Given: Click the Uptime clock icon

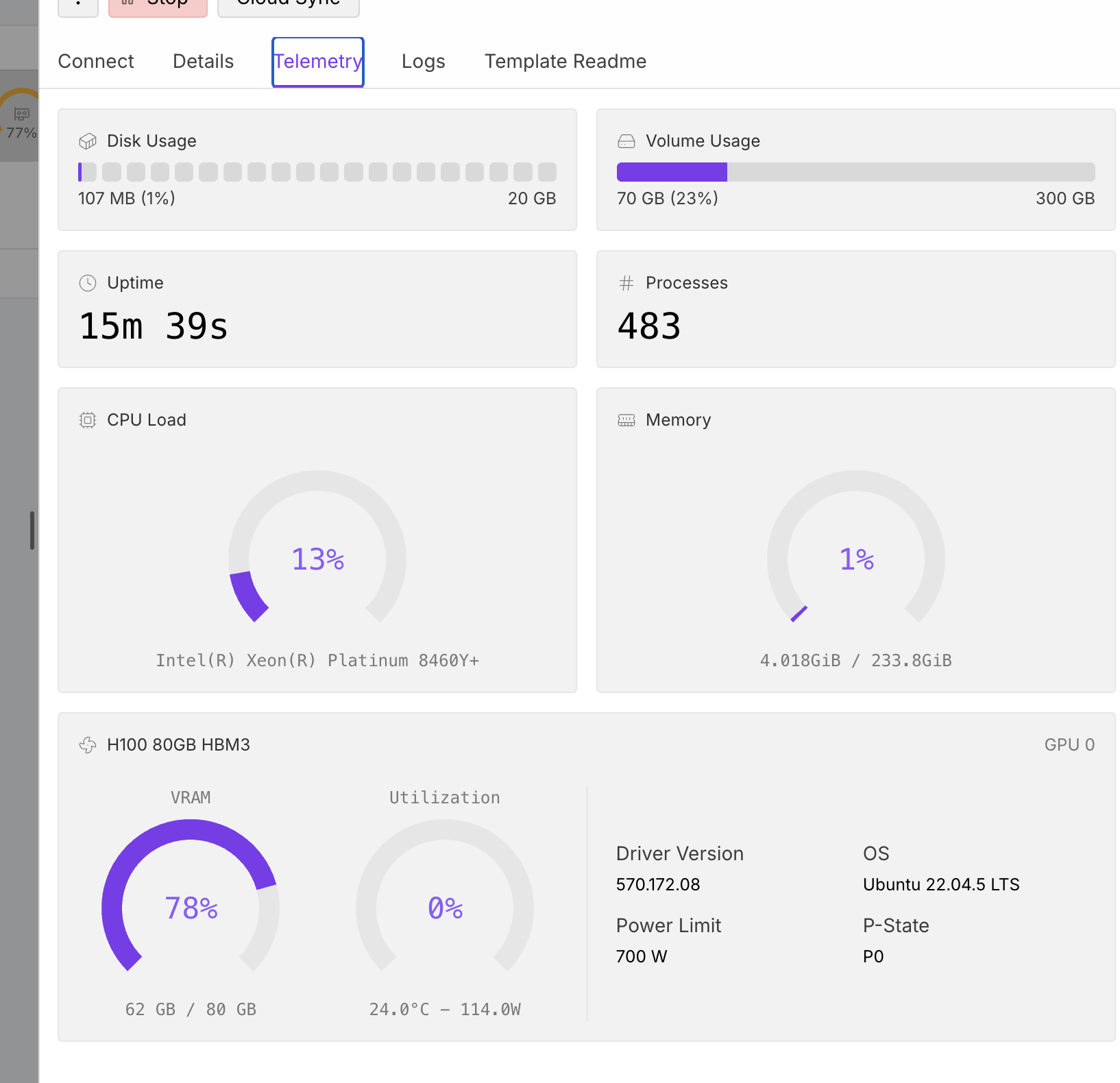Looking at the screenshot, I should pyautogui.click(x=88, y=283).
